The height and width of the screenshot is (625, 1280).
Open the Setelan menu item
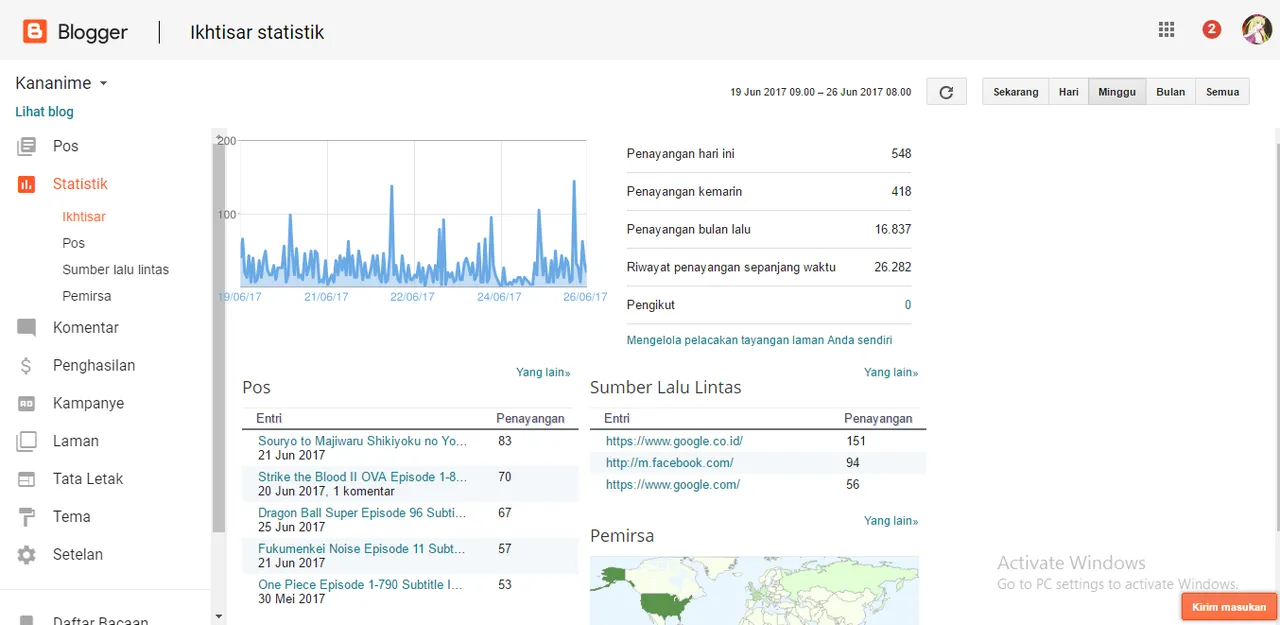(x=78, y=555)
